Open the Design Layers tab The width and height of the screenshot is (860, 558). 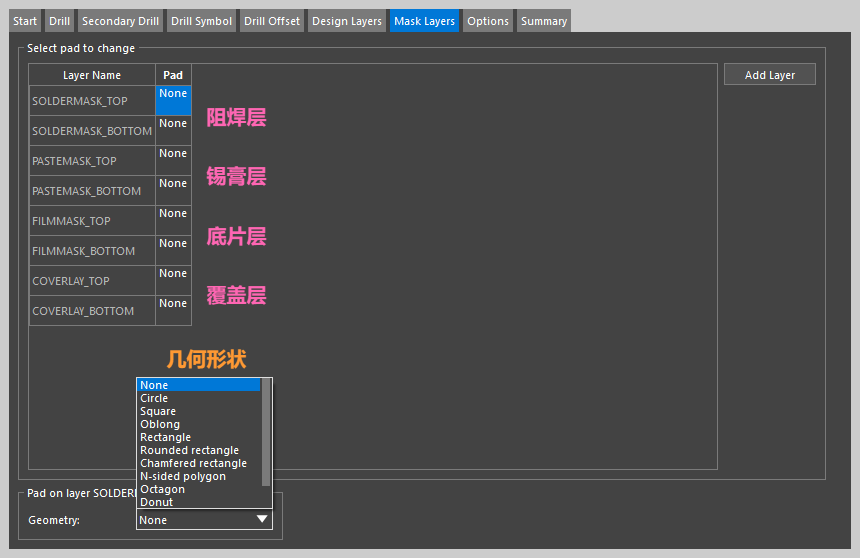(x=346, y=21)
